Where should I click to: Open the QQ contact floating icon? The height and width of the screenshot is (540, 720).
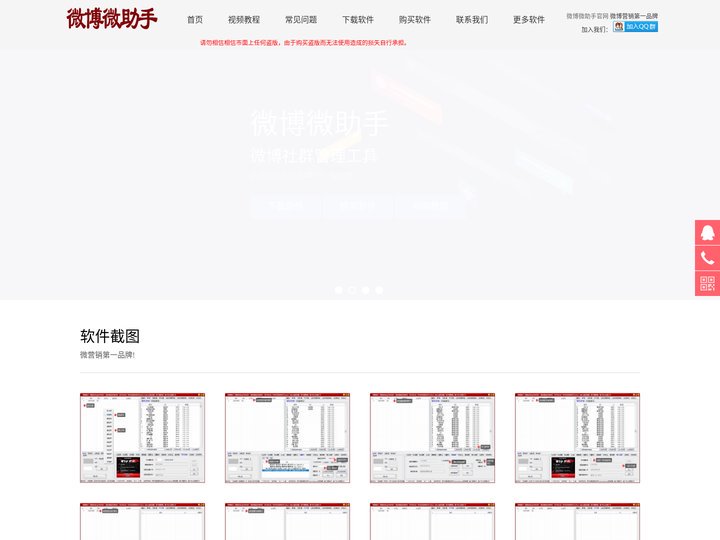[x=707, y=232]
